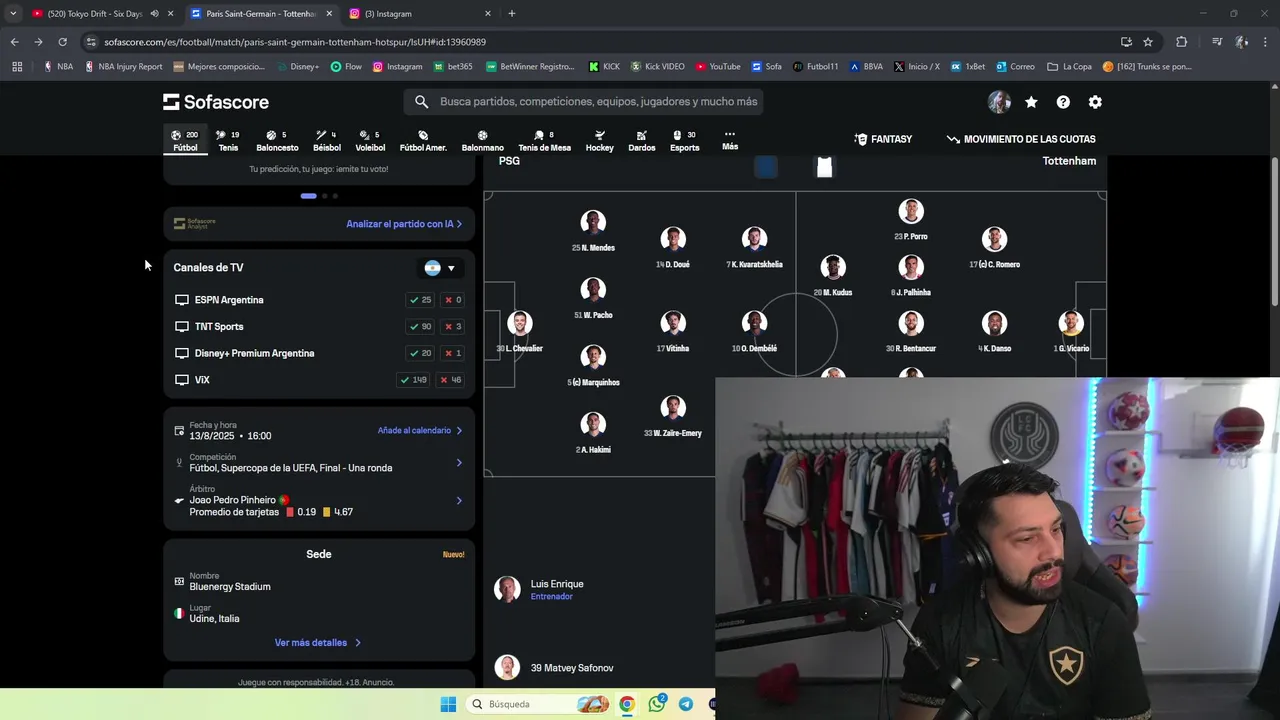The image size is (1280, 720).
Task: Bookmark this page with the star icon
Action: [x=1148, y=42]
